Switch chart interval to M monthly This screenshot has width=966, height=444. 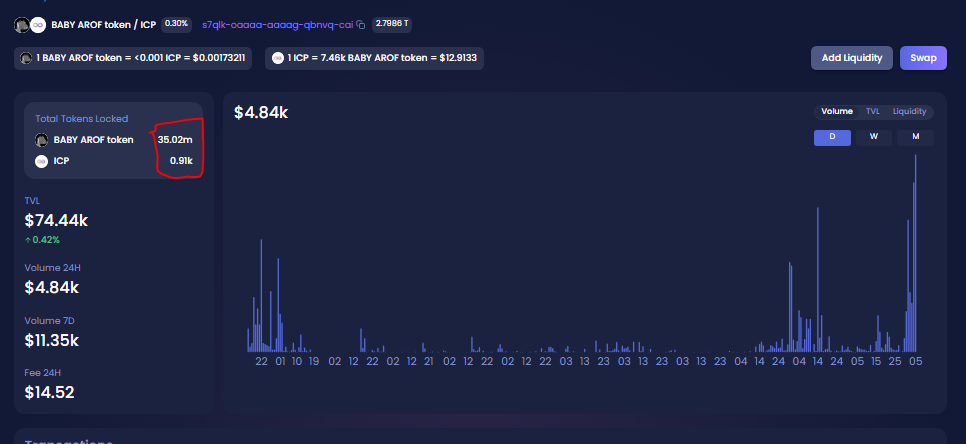915,137
